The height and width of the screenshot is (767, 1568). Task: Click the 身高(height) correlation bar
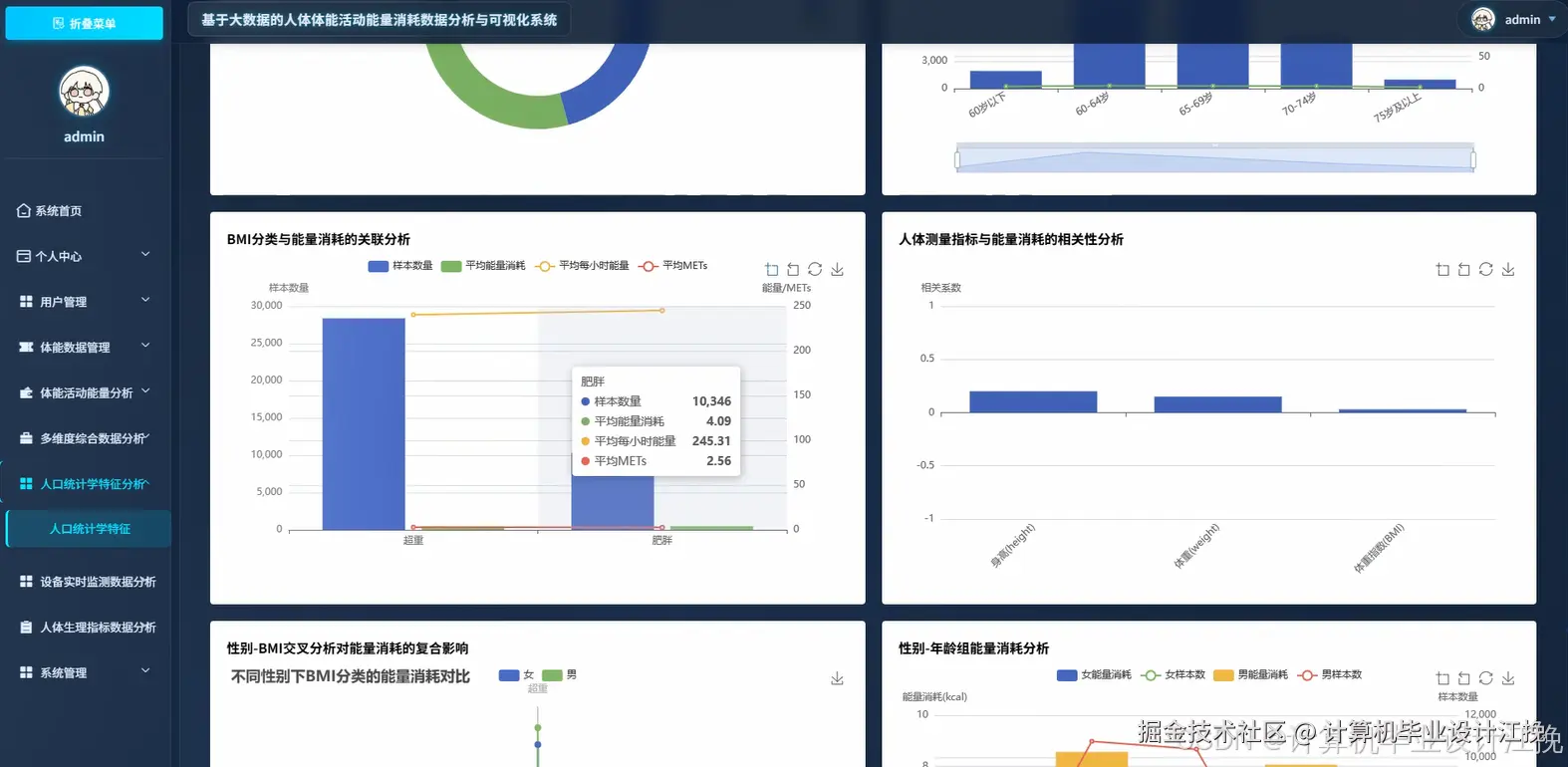coord(1033,401)
